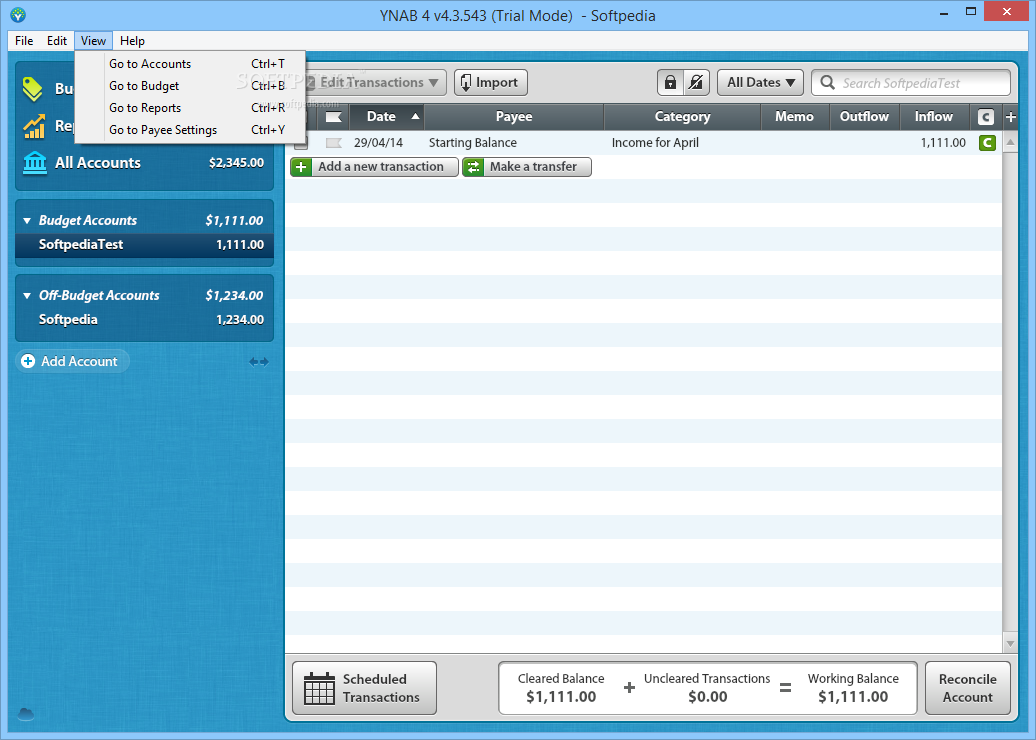Click the Cleared Balance $1,111.00 value
The image size is (1036, 740).
coord(561,697)
